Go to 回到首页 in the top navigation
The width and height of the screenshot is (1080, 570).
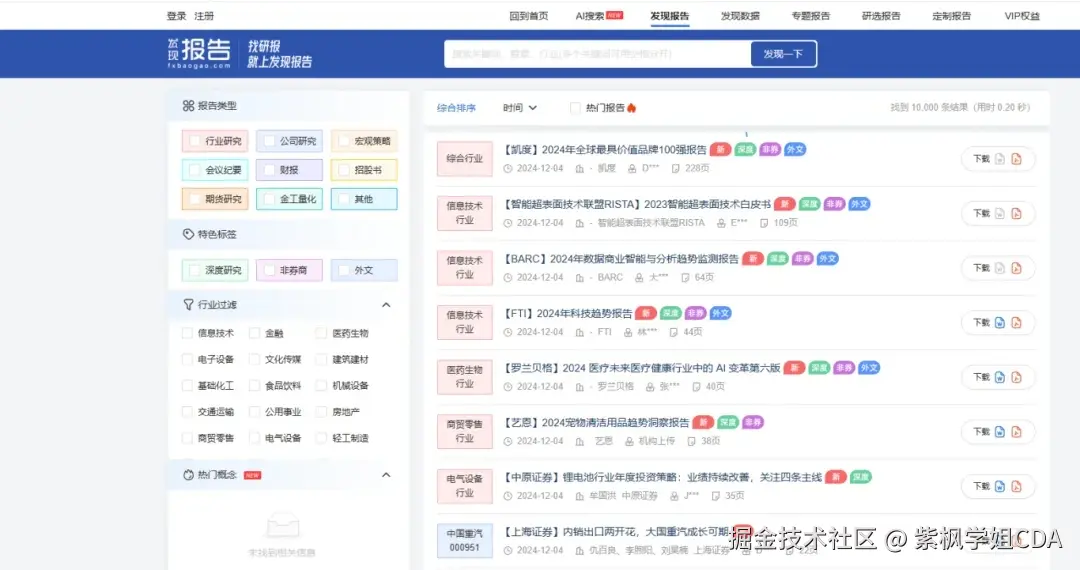coord(529,16)
